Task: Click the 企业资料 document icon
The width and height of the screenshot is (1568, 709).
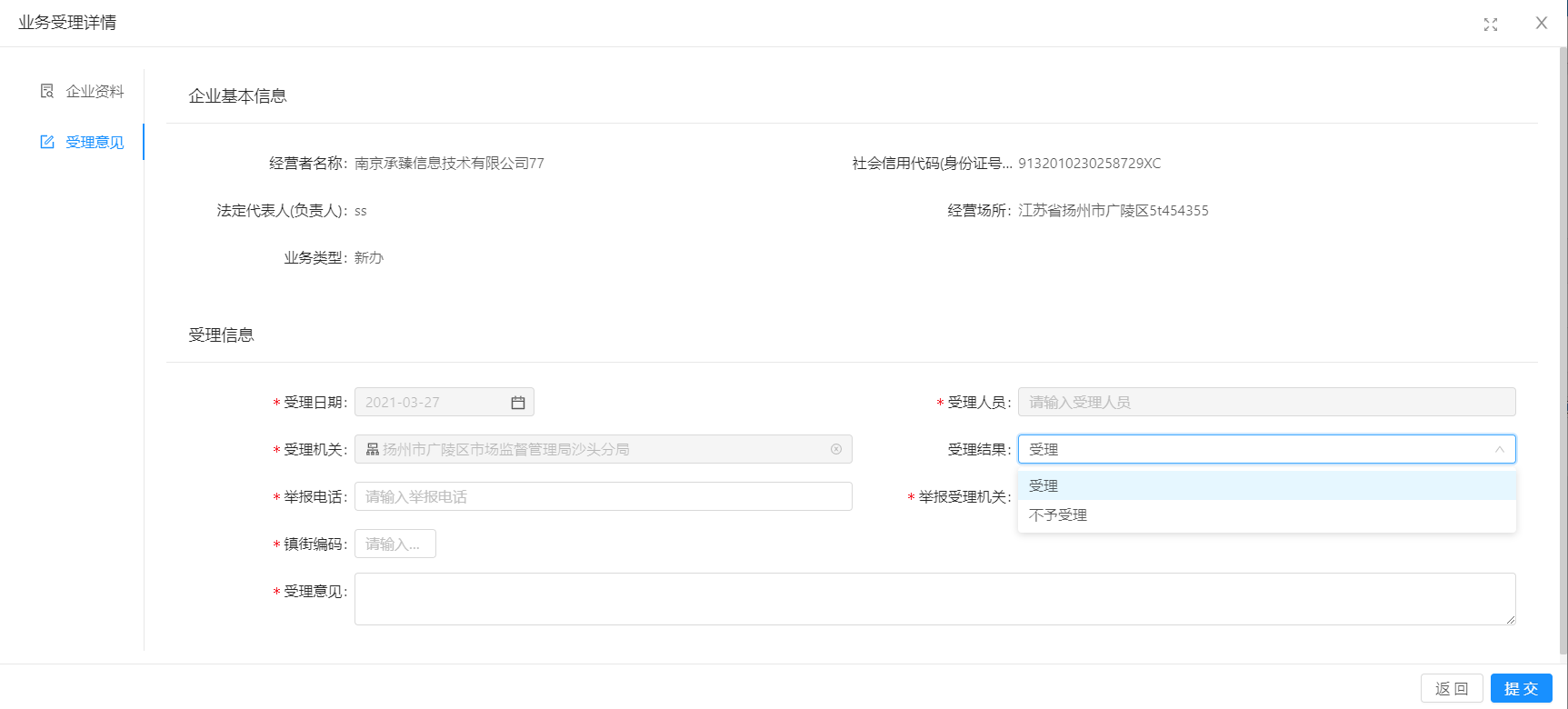Action: click(47, 91)
